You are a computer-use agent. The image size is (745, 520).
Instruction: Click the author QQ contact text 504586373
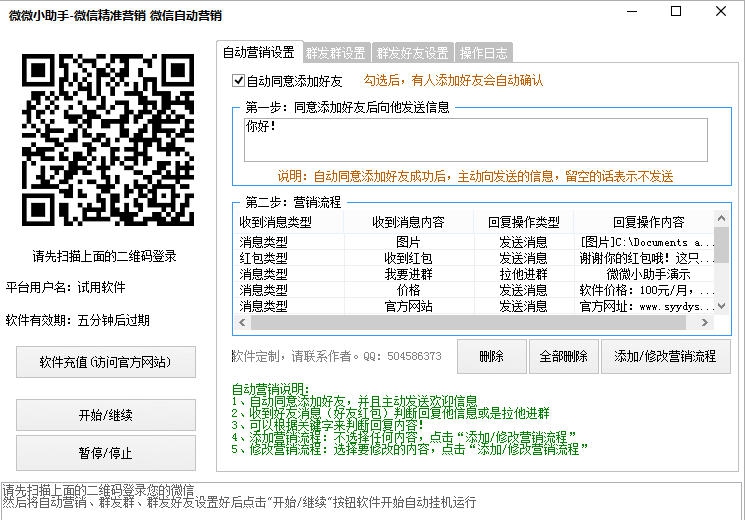pyautogui.click(x=414, y=356)
